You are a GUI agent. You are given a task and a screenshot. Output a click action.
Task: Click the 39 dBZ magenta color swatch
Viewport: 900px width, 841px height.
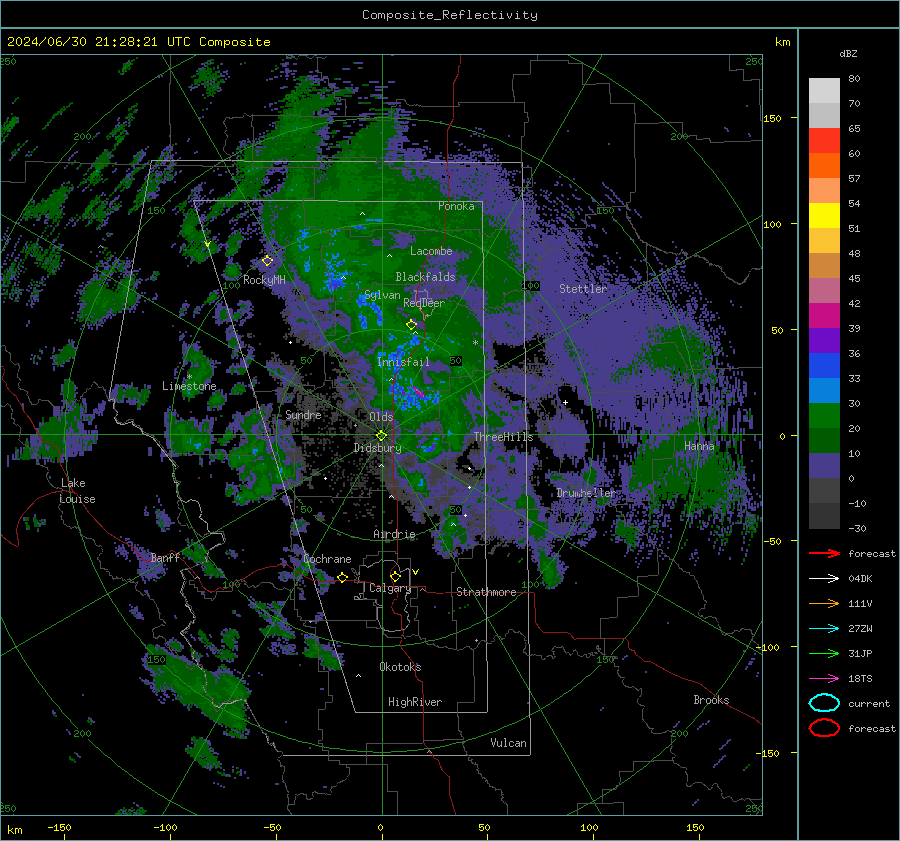point(824,315)
